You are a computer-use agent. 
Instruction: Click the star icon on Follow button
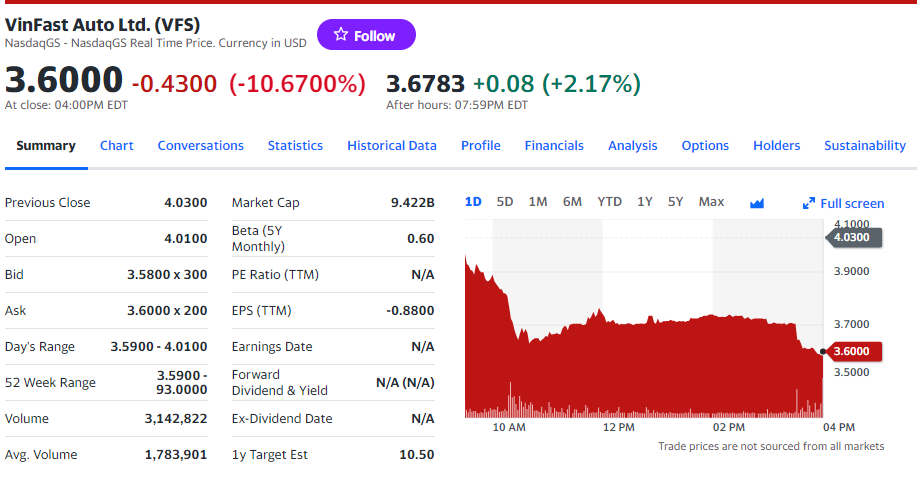(x=341, y=35)
